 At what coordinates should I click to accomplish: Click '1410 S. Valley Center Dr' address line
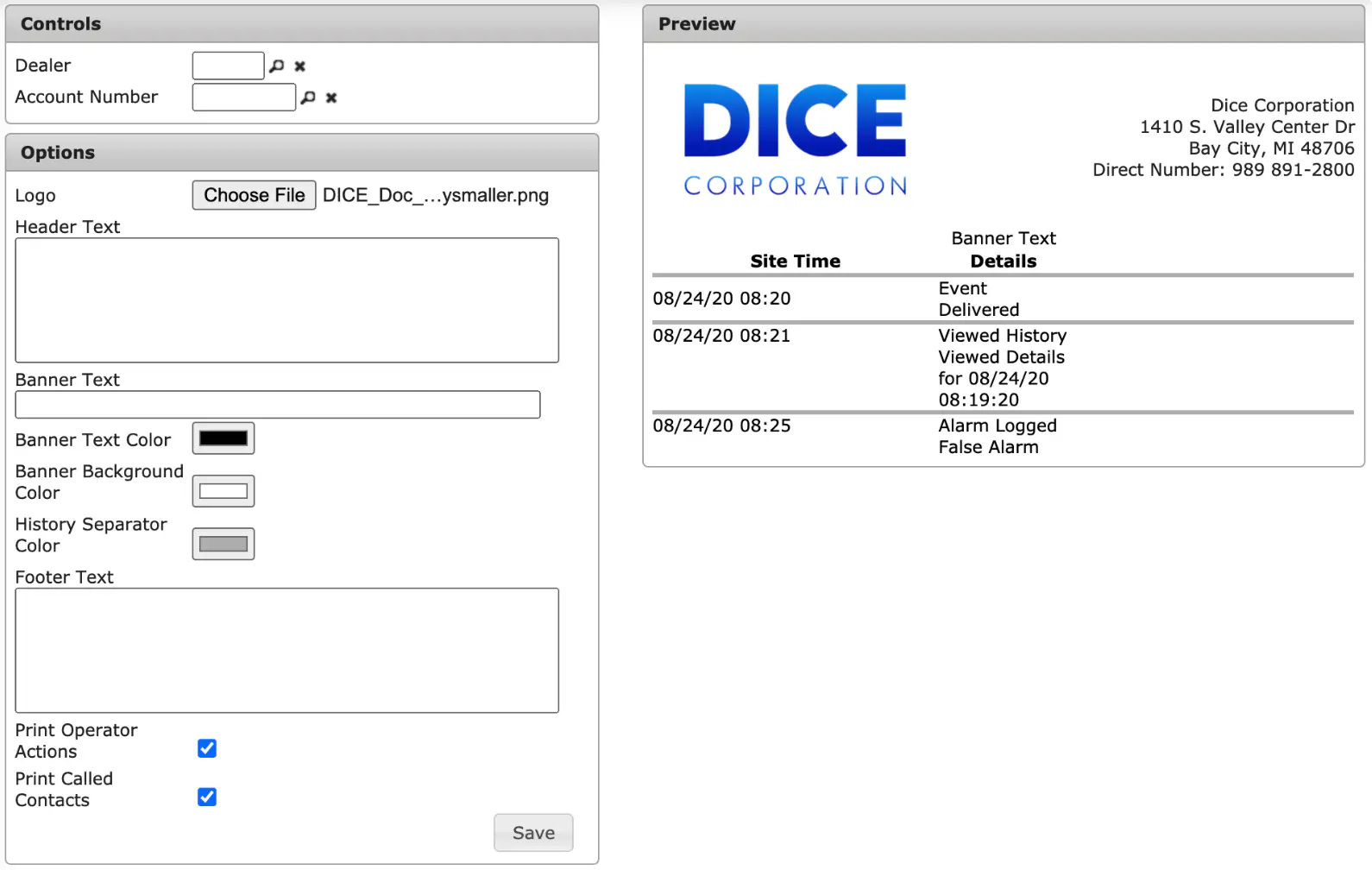[x=1248, y=127]
